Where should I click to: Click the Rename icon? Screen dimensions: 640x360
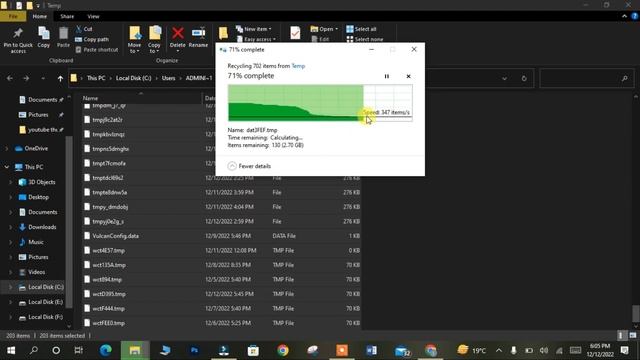(x=198, y=33)
